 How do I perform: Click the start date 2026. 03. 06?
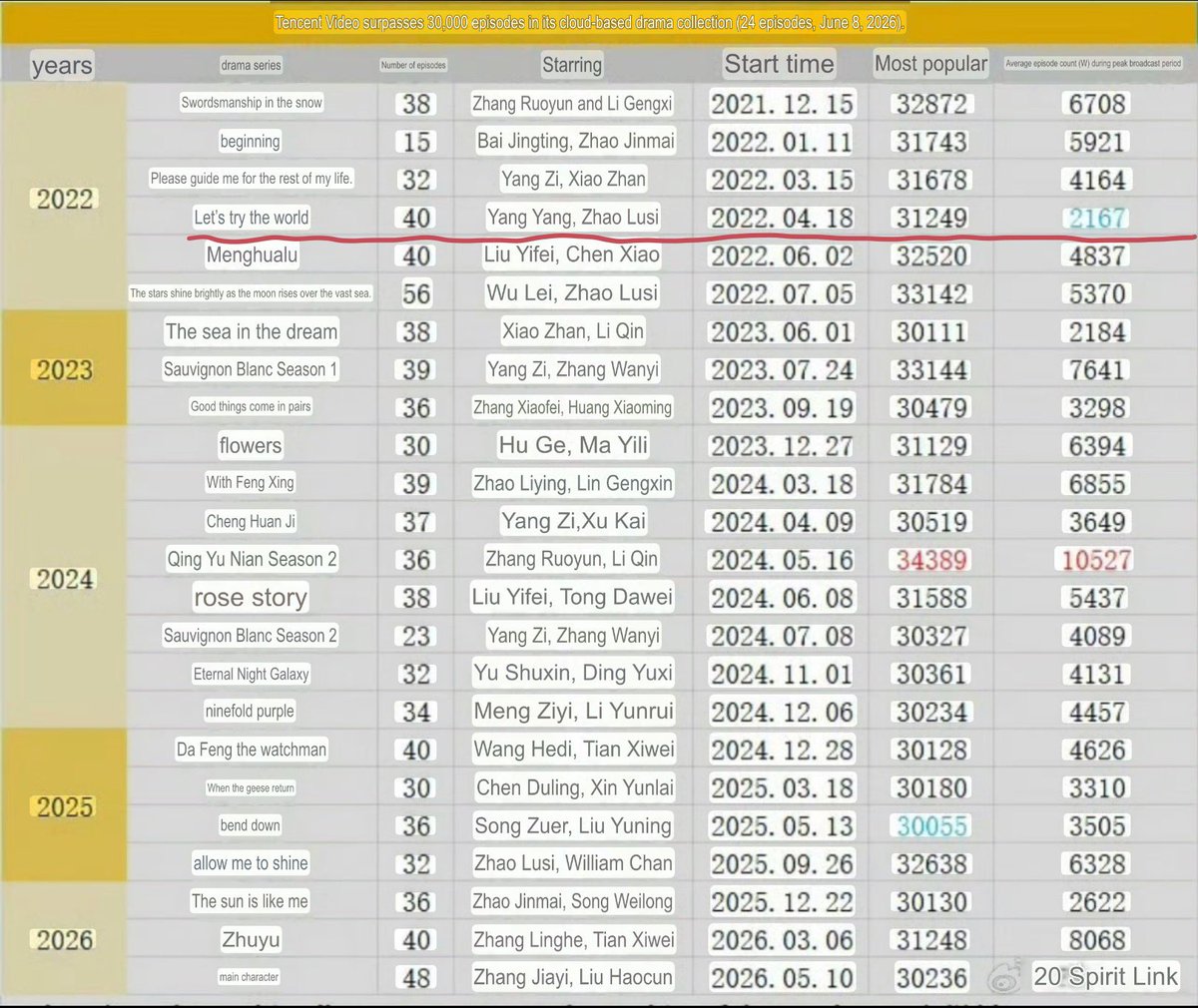[x=782, y=939]
